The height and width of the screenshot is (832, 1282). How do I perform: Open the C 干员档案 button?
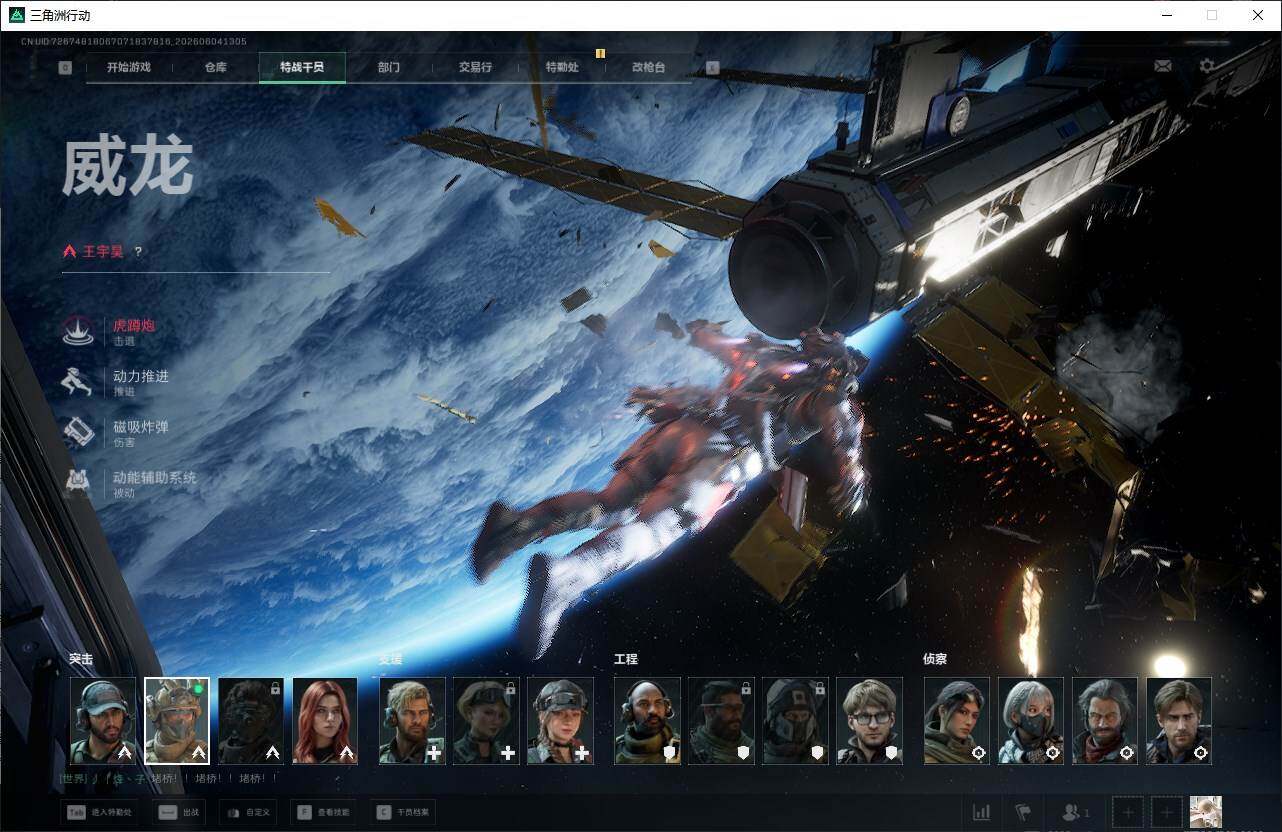tap(405, 812)
